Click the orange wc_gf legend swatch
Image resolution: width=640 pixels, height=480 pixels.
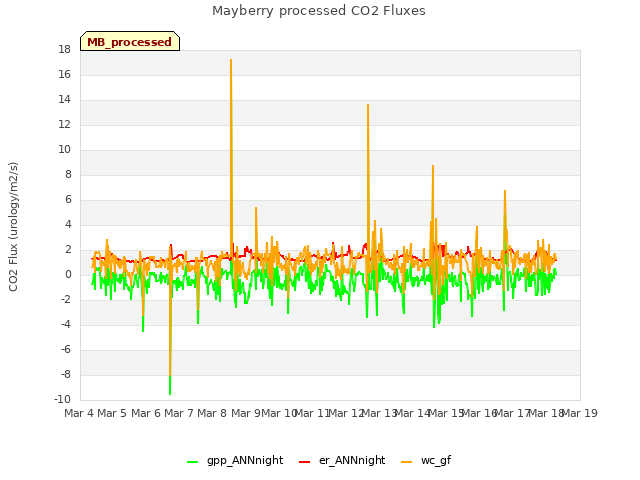[x=407, y=461]
